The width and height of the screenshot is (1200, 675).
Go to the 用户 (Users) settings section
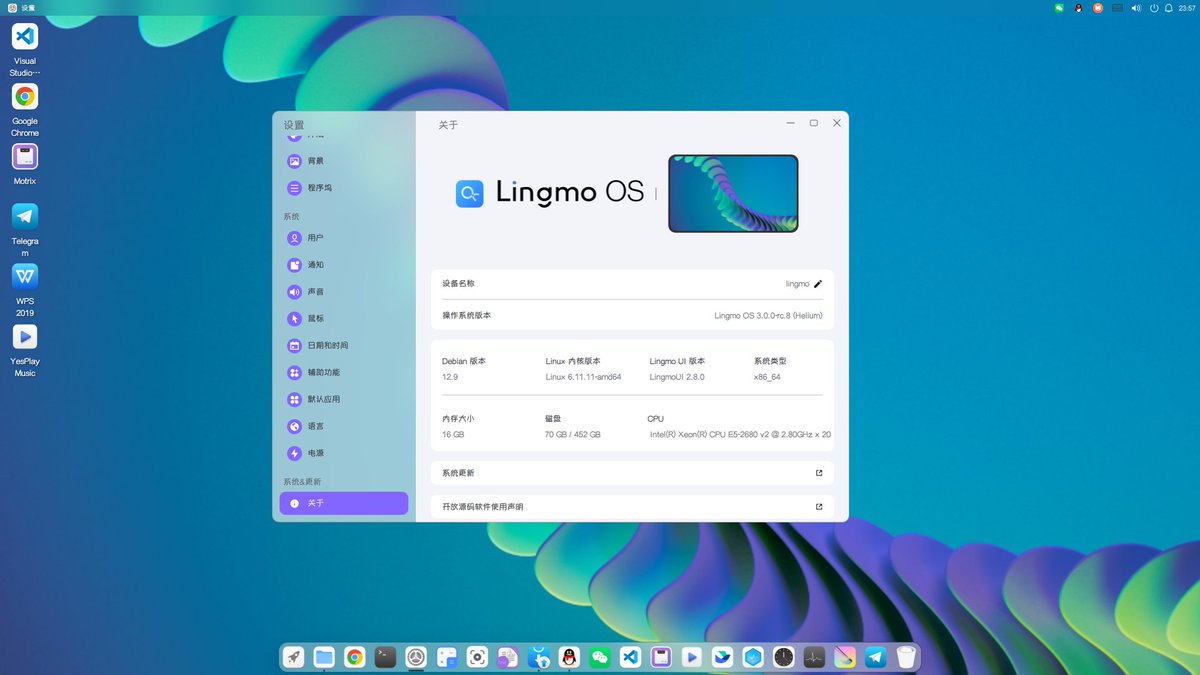point(344,238)
